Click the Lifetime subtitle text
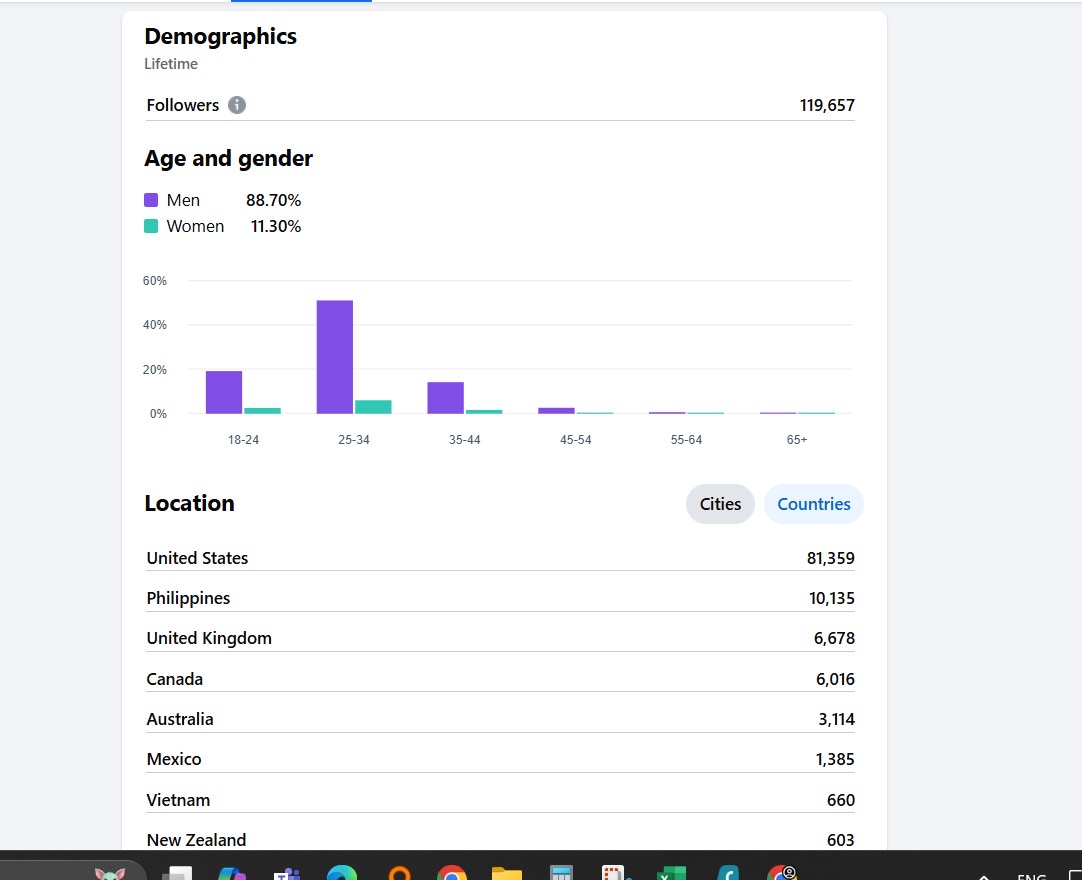The image size is (1082, 880). click(x=171, y=63)
